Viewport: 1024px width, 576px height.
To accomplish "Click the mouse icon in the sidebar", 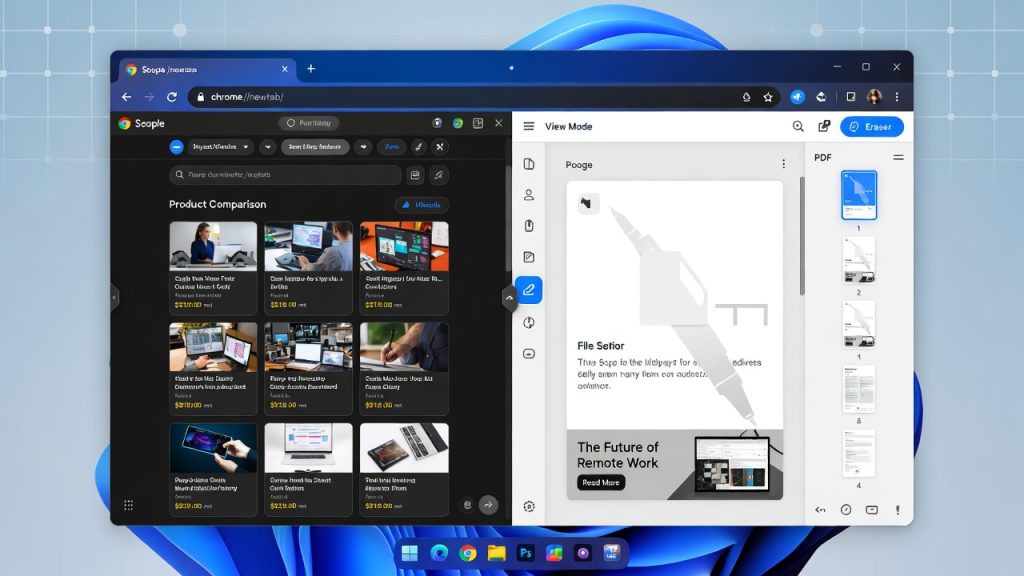I will point(529,226).
